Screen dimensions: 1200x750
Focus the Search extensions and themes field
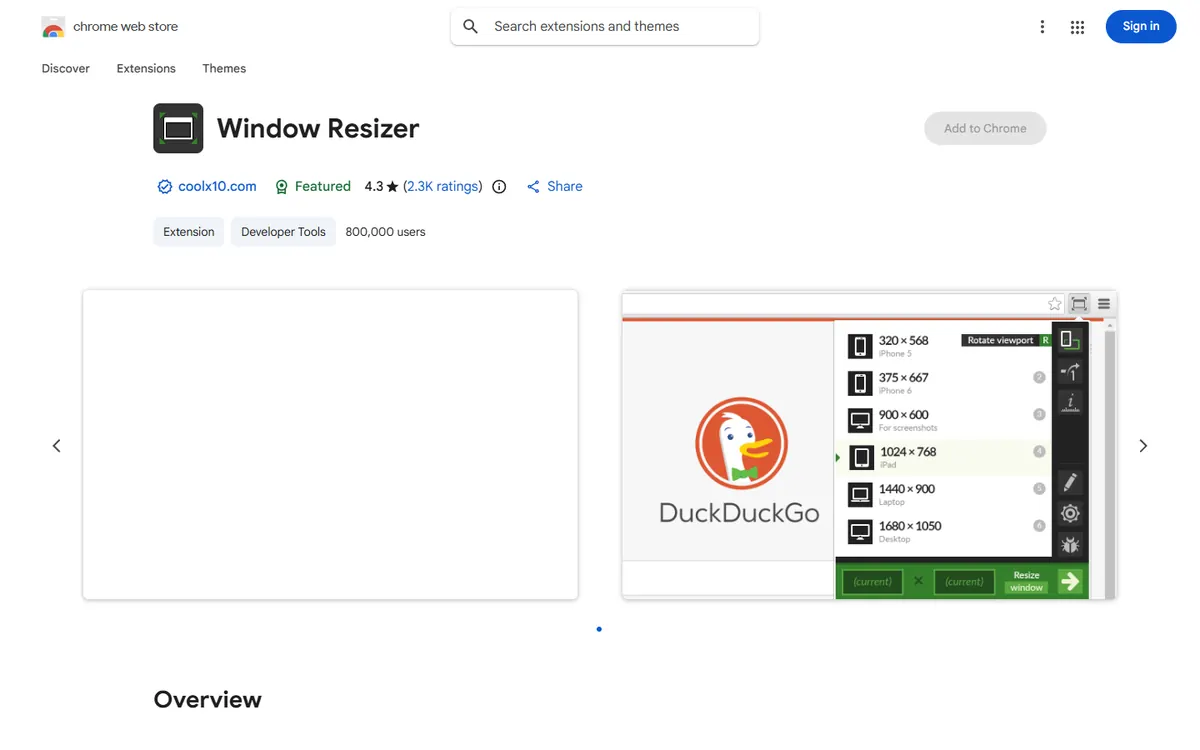(x=605, y=27)
